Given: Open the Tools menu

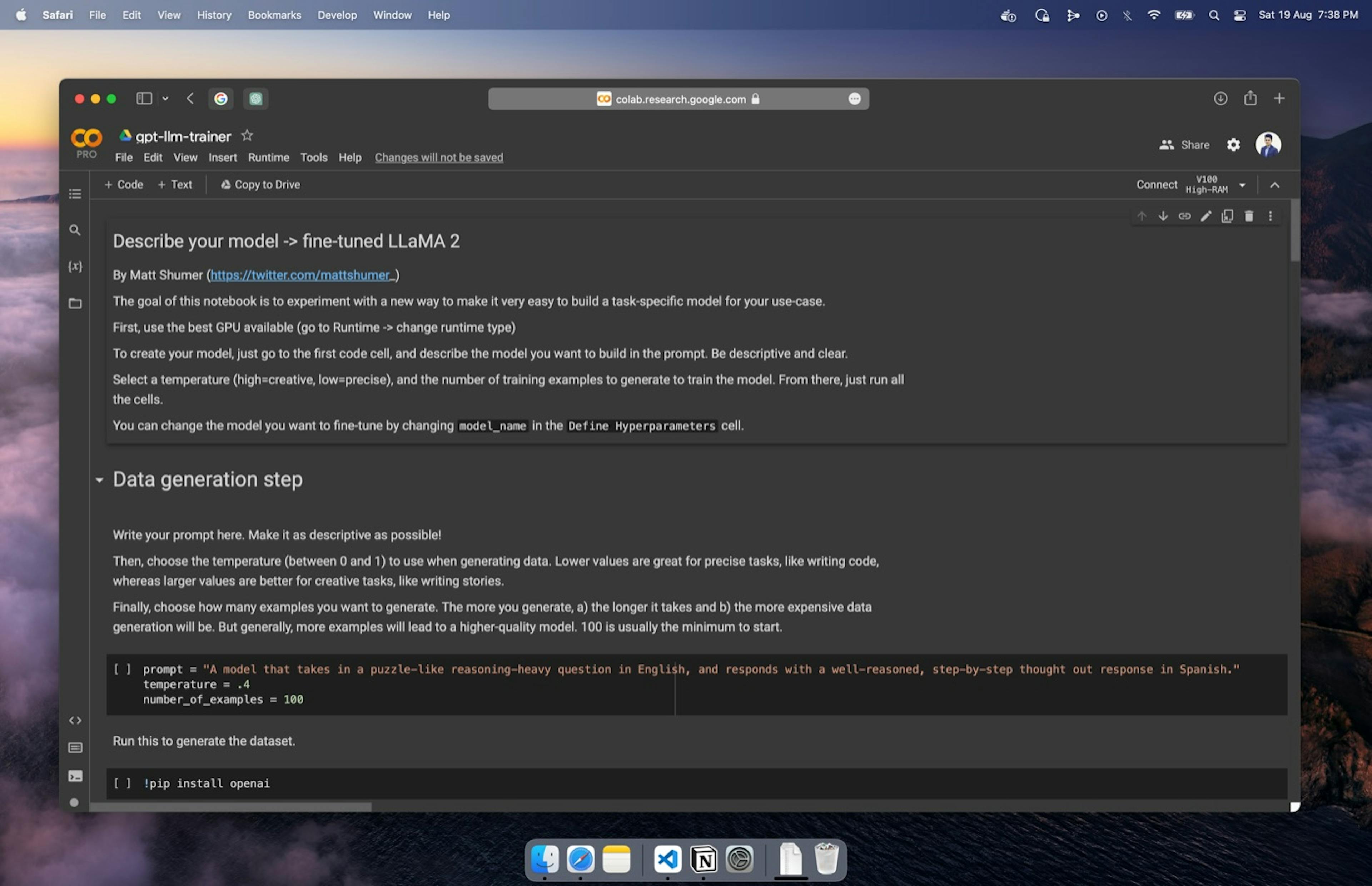Looking at the screenshot, I should click(x=313, y=158).
